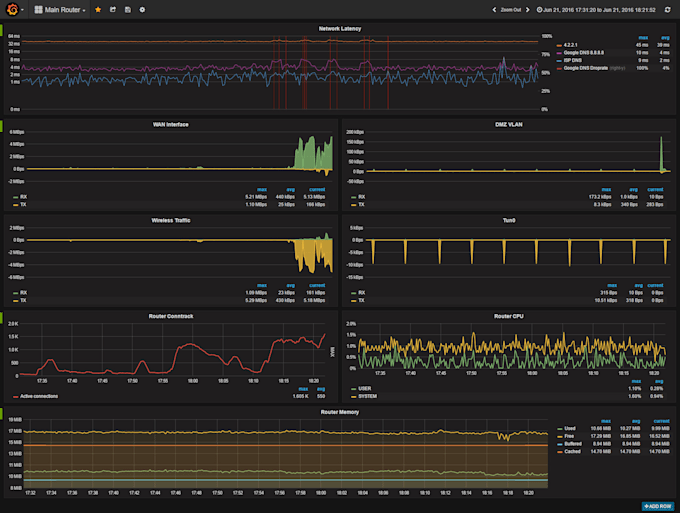
Task: Save the dashboard with the floppy-disk icon
Action: [128, 10]
